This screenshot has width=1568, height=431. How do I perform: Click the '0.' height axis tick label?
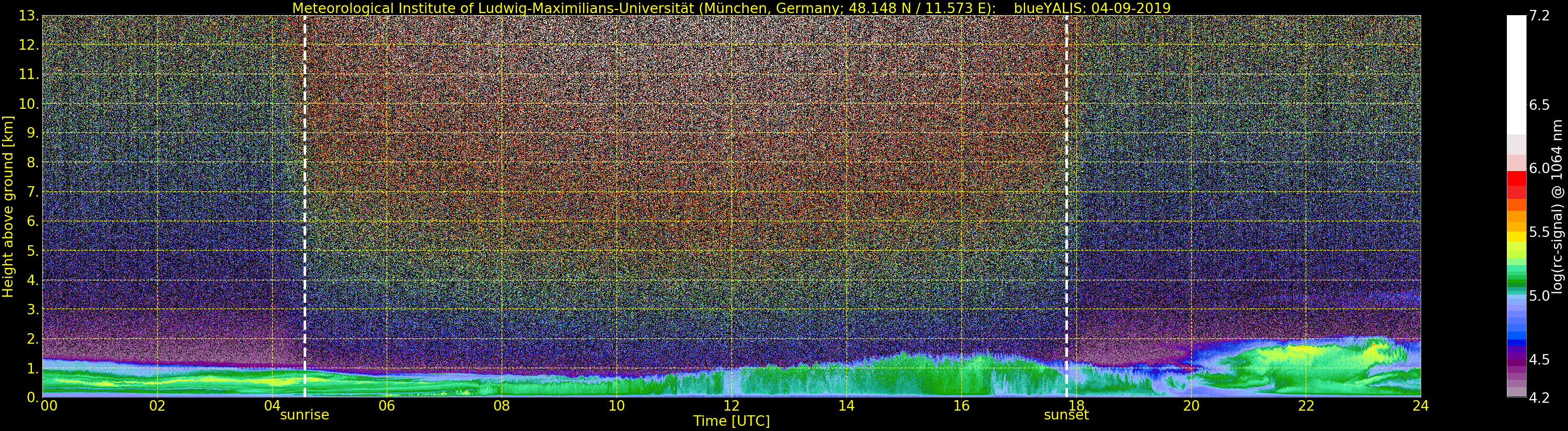(33, 398)
